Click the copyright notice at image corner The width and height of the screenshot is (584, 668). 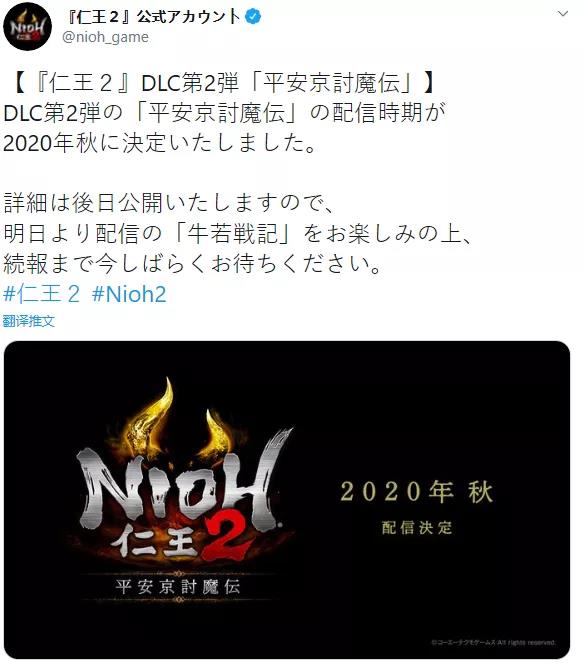(x=493, y=642)
